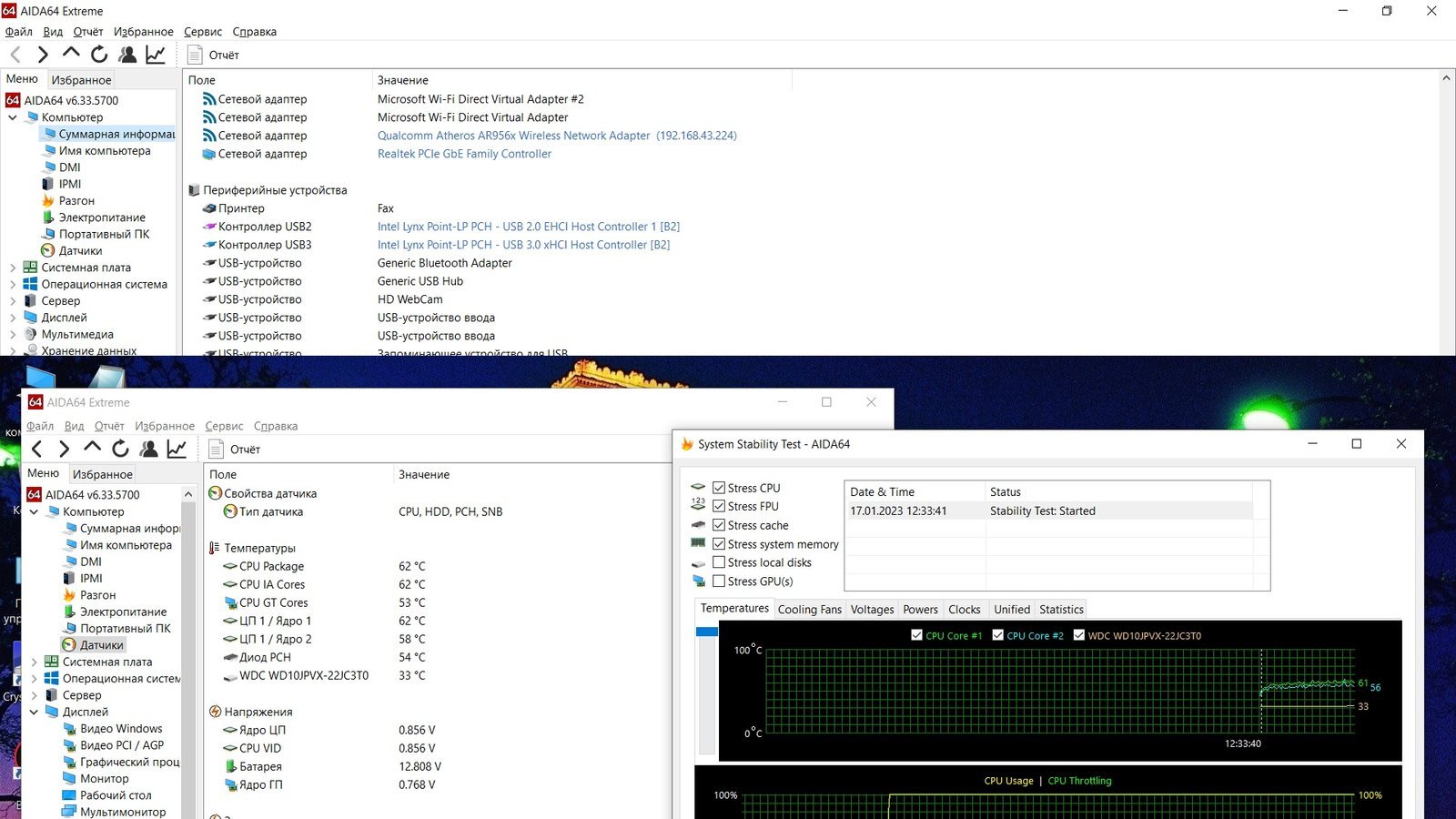Open Файл menu in top AIDA64 window
Viewport: 1456px width, 819px height.
pos(18,31)
